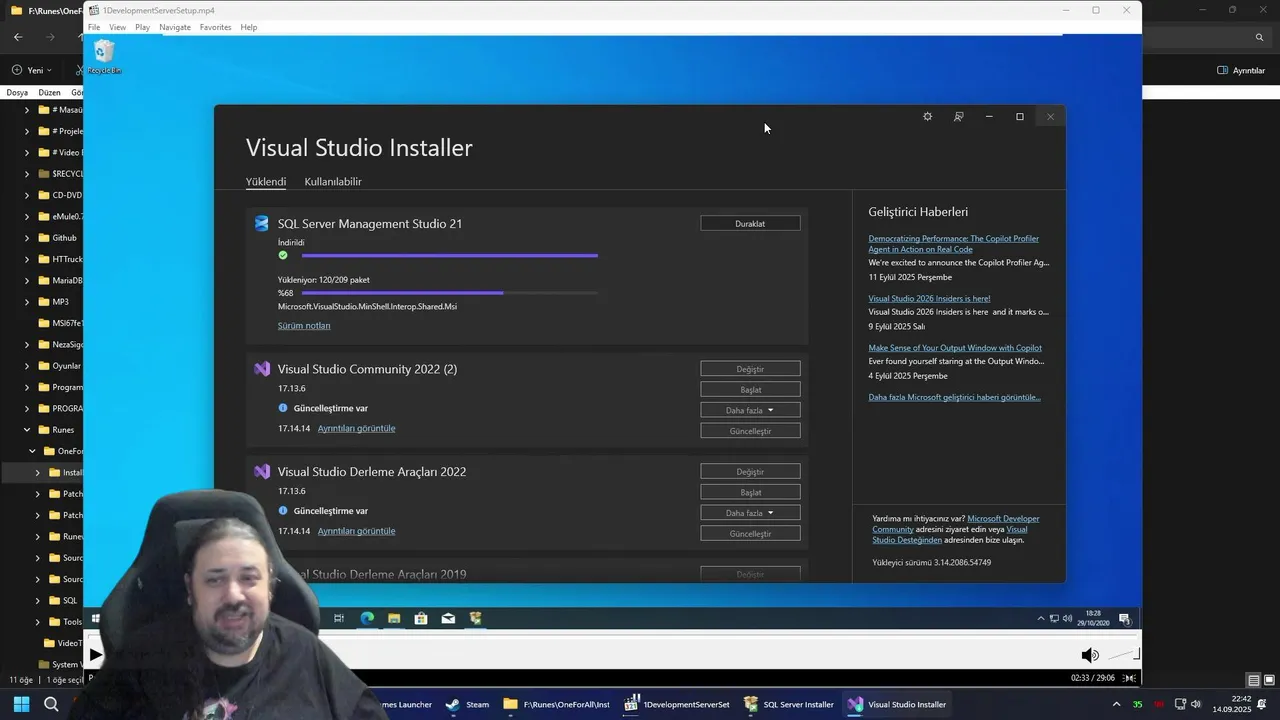Expand the SQL folder in tree

(x=38, y=600)
